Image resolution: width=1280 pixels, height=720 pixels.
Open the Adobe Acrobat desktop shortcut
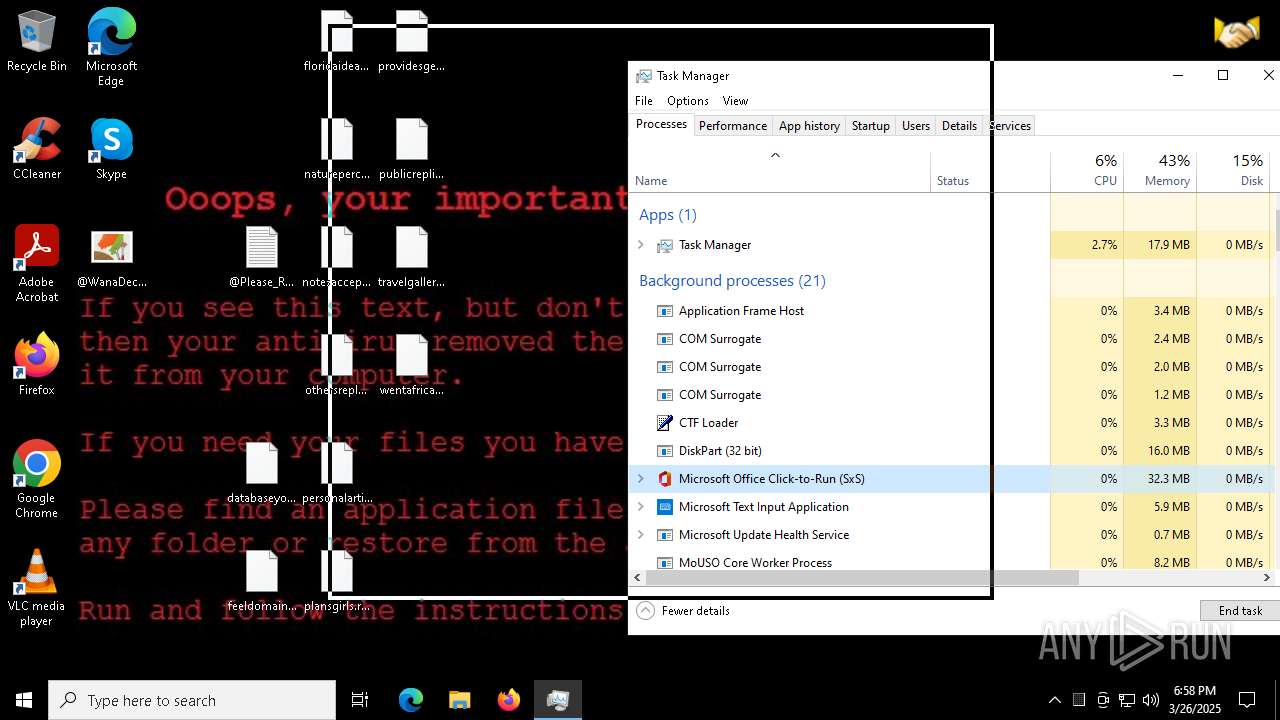[x=37, y=263]
